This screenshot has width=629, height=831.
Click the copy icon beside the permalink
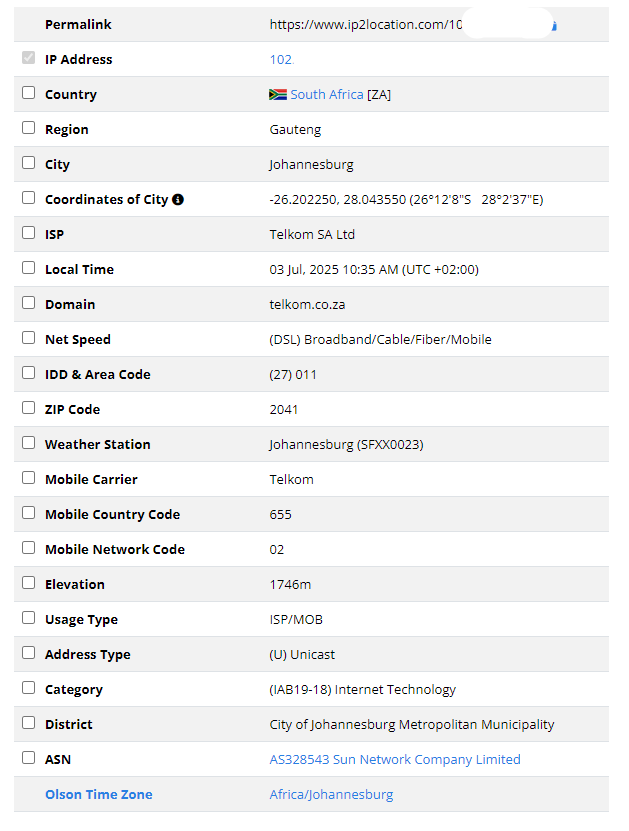point(554,25)
